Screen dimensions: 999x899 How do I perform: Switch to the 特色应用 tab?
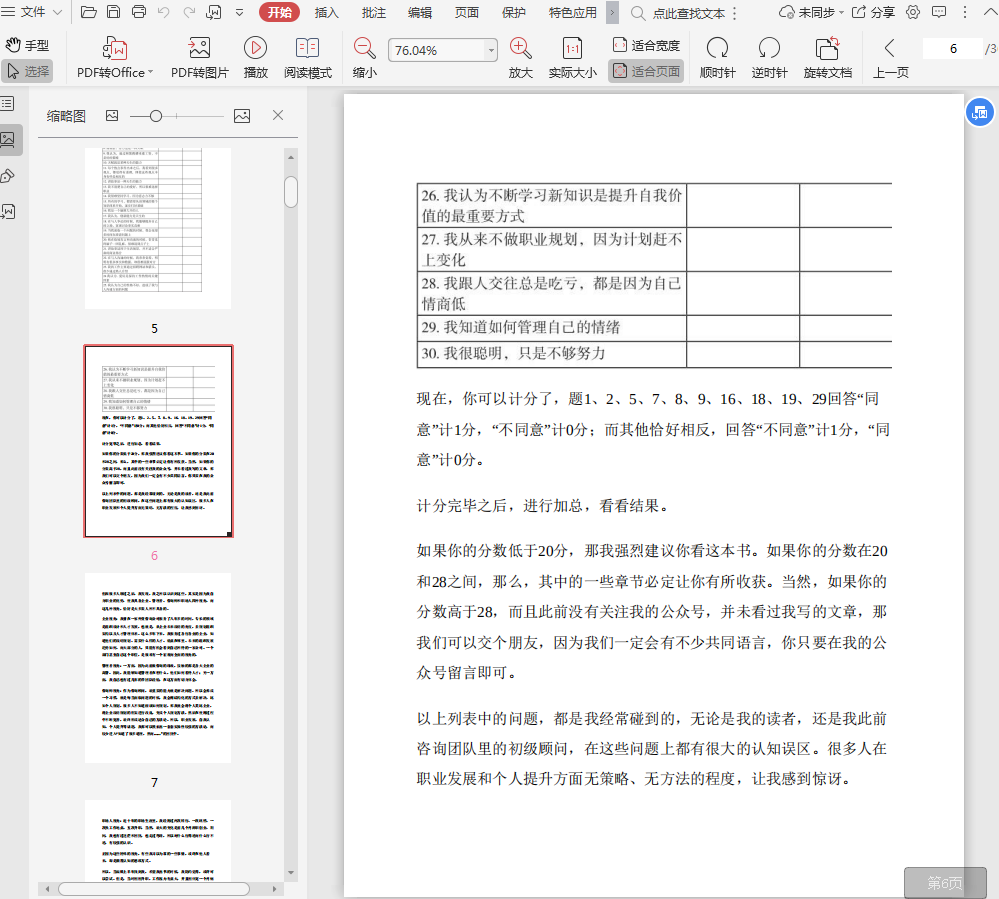[x=573, y=13]
